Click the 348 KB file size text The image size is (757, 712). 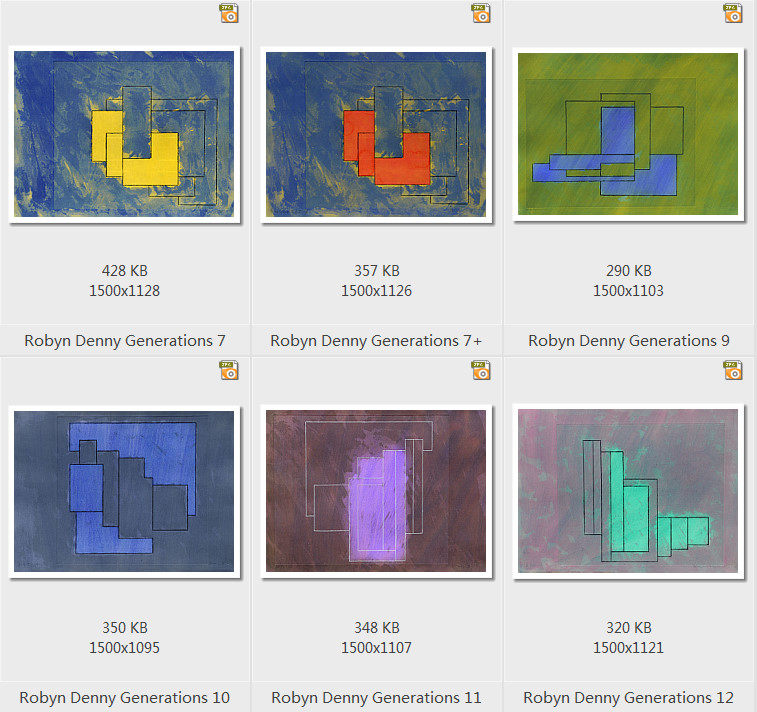(377, 628)
